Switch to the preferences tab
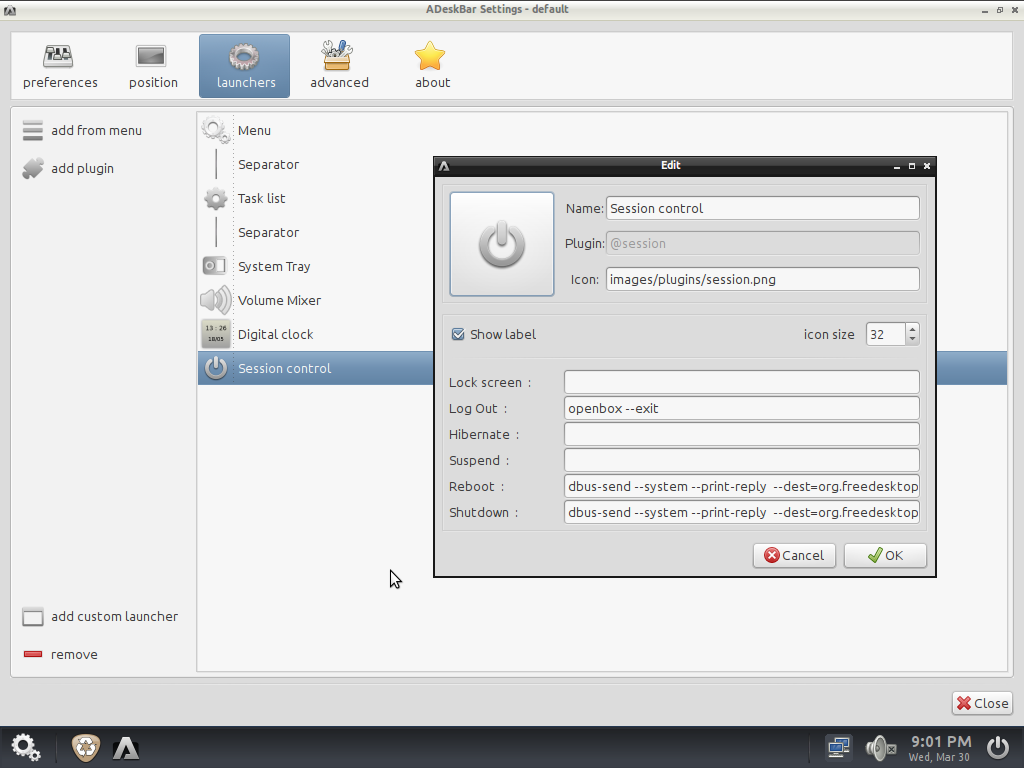1024x768 pixels. click(60, 66)
